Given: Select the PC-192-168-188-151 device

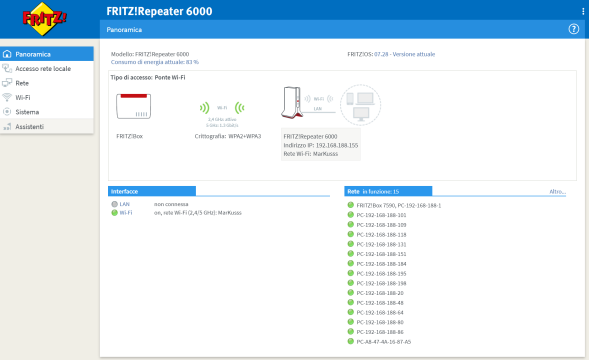Looking at the screenshot, I should [x=381, y=254].
